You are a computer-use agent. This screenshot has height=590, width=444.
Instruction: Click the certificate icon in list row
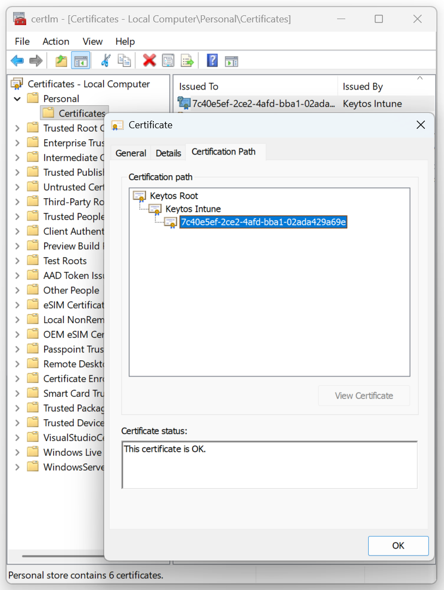pos(184,103)
